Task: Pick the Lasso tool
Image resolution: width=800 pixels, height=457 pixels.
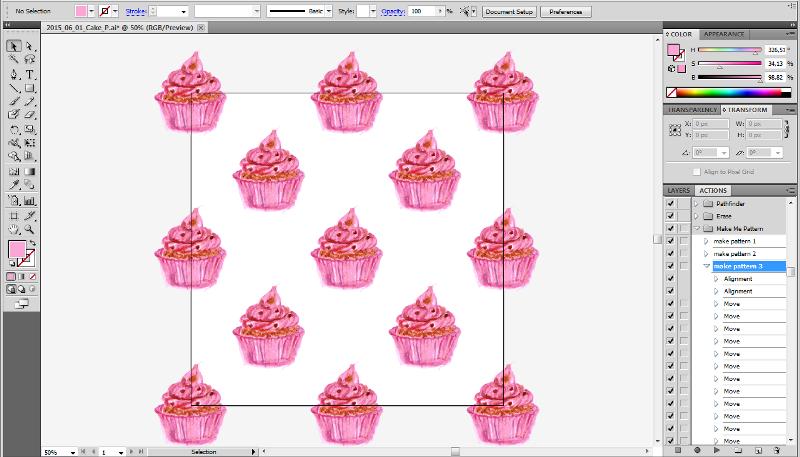Action: tap(30, 60)
